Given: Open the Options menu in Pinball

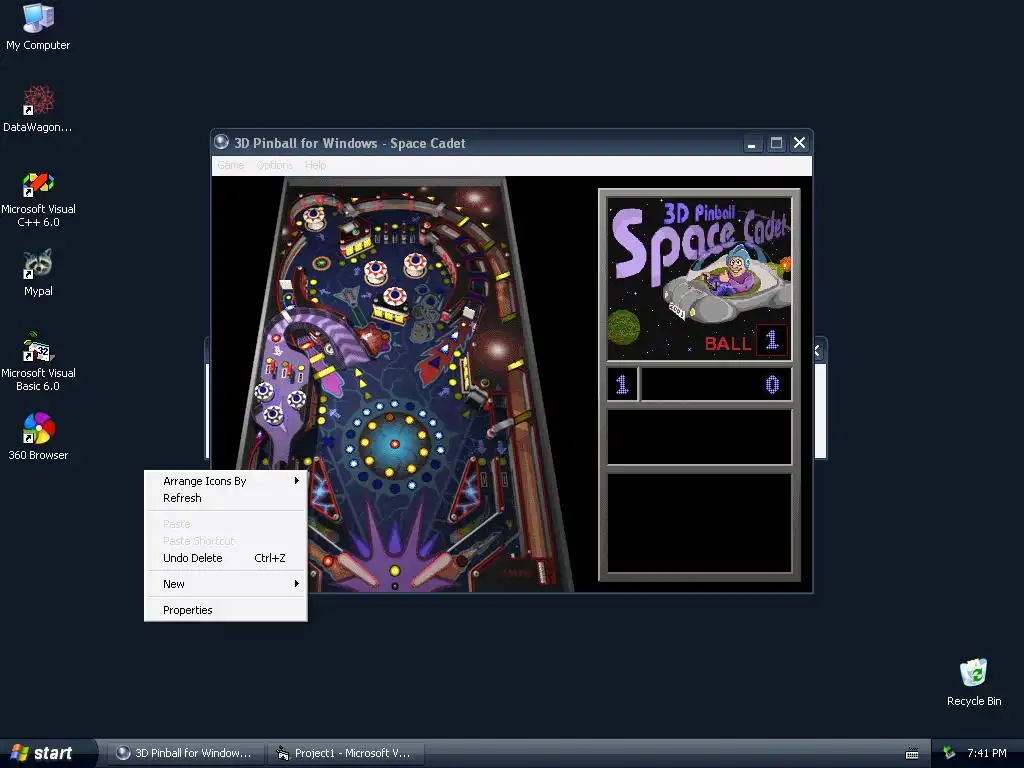Looking at the screenshot, I should pos(274,165).
